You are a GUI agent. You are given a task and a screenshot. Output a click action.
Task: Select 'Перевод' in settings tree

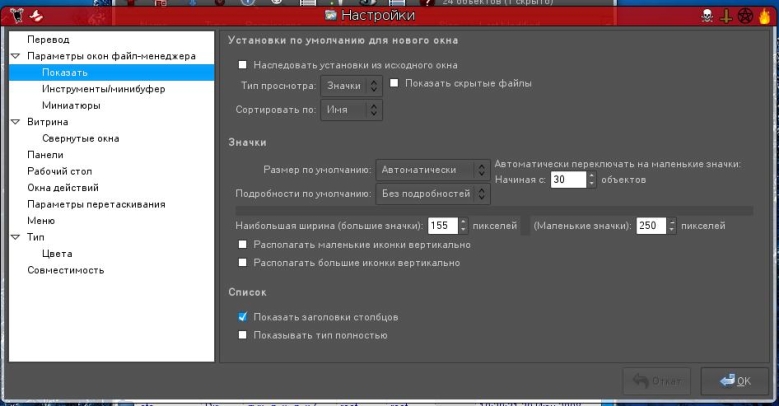48,40
